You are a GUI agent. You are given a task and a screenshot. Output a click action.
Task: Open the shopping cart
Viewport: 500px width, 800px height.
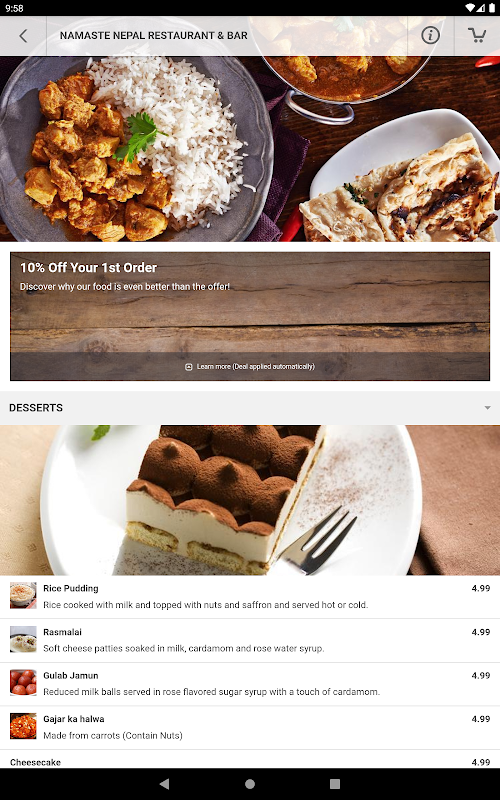[x=477, y=35]
